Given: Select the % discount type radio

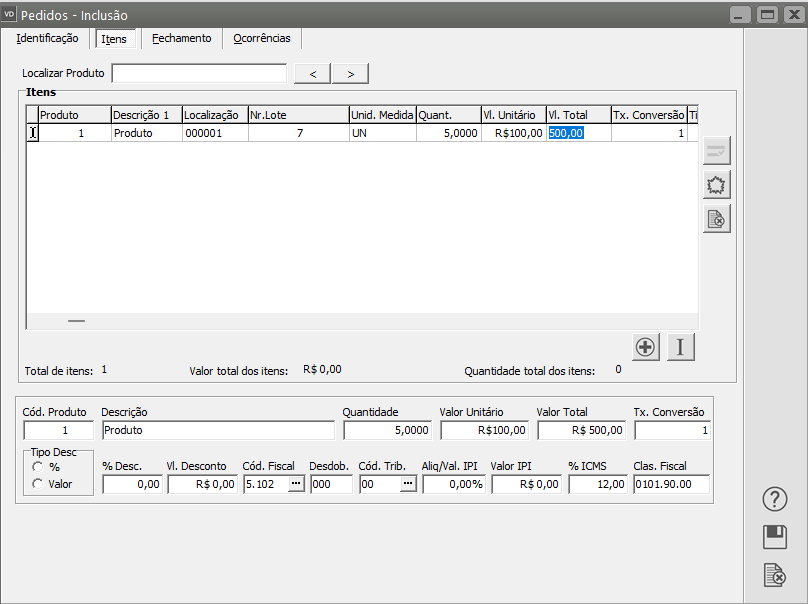Looking at the screenshot, I should coord(38,466).
